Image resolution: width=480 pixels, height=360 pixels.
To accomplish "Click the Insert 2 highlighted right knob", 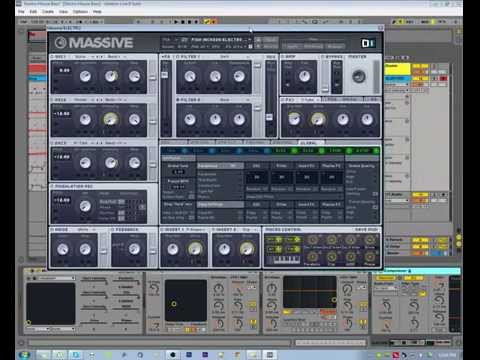I will (247, 249).
